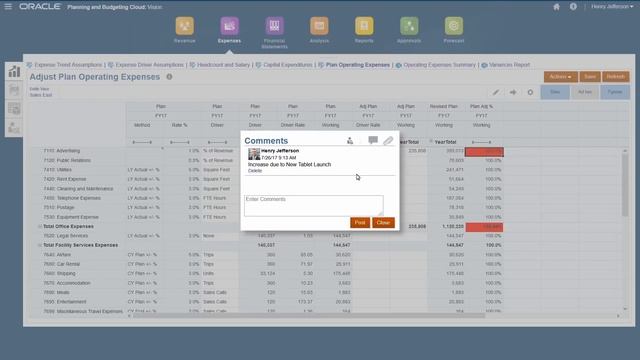Select the third vertical grid tab icon
The image size is (640, 360).
(x=14, y=109)
